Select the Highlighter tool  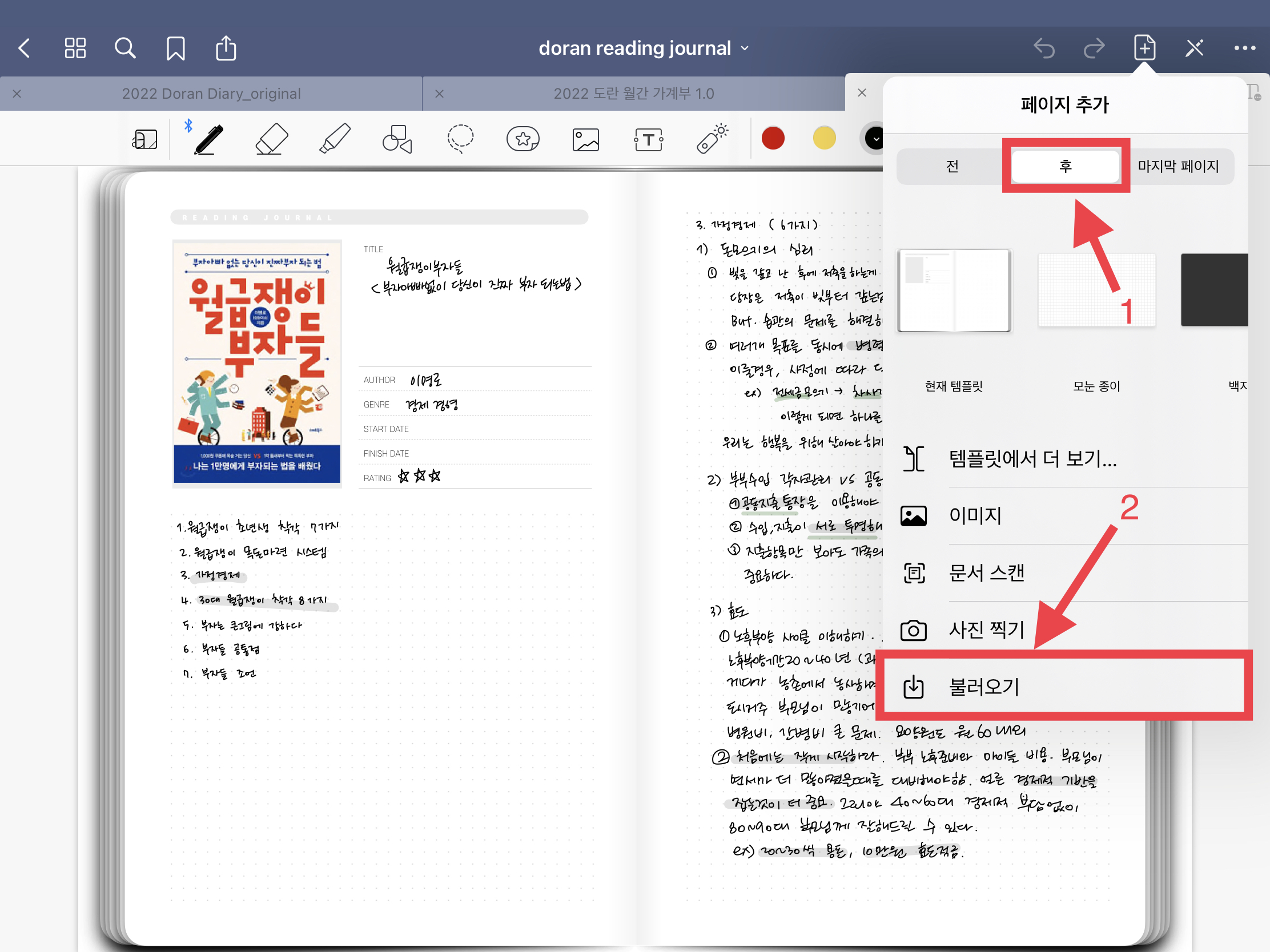(x=335, y=139)
